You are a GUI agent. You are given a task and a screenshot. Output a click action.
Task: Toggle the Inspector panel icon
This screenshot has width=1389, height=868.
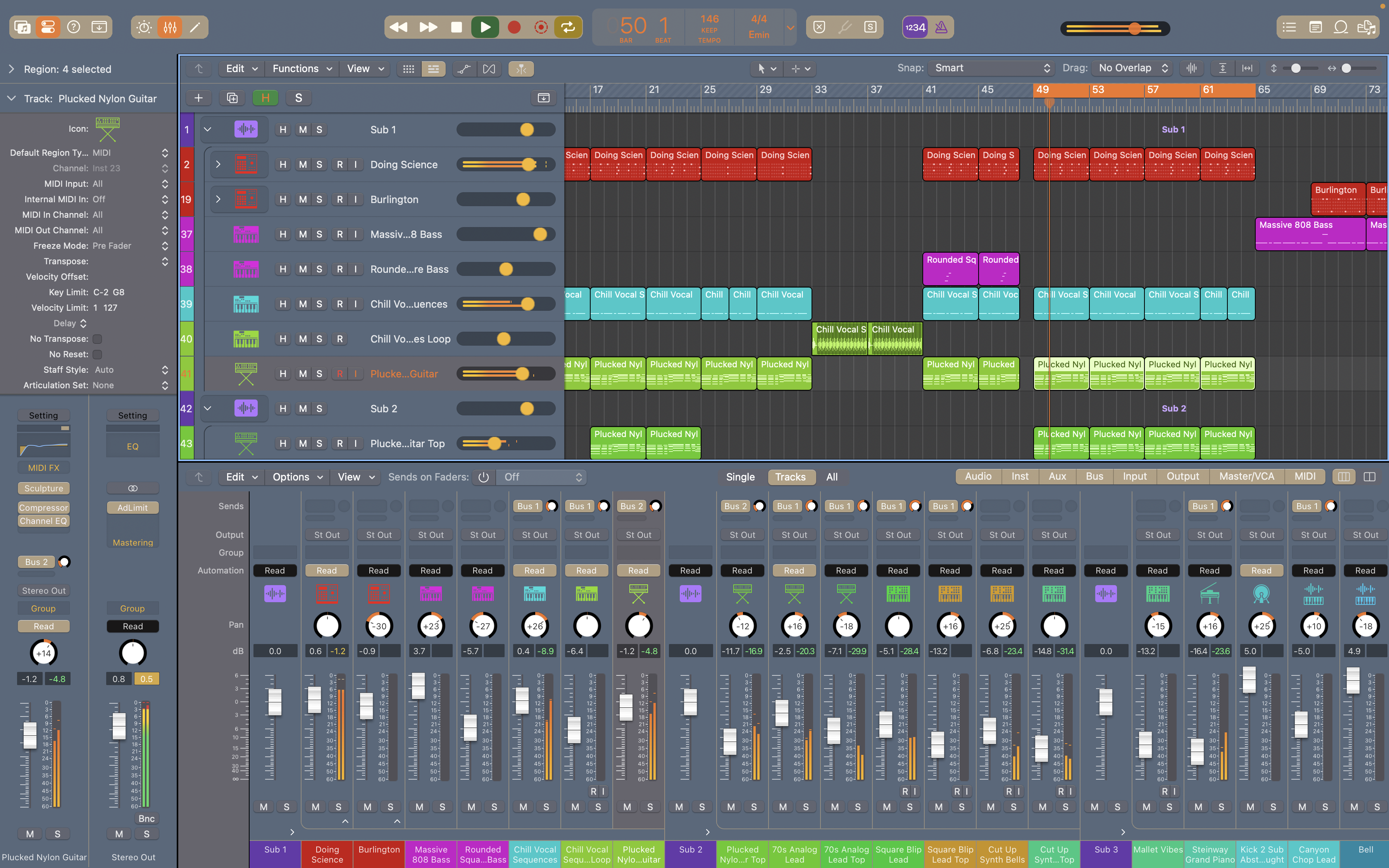coord(48,27)
